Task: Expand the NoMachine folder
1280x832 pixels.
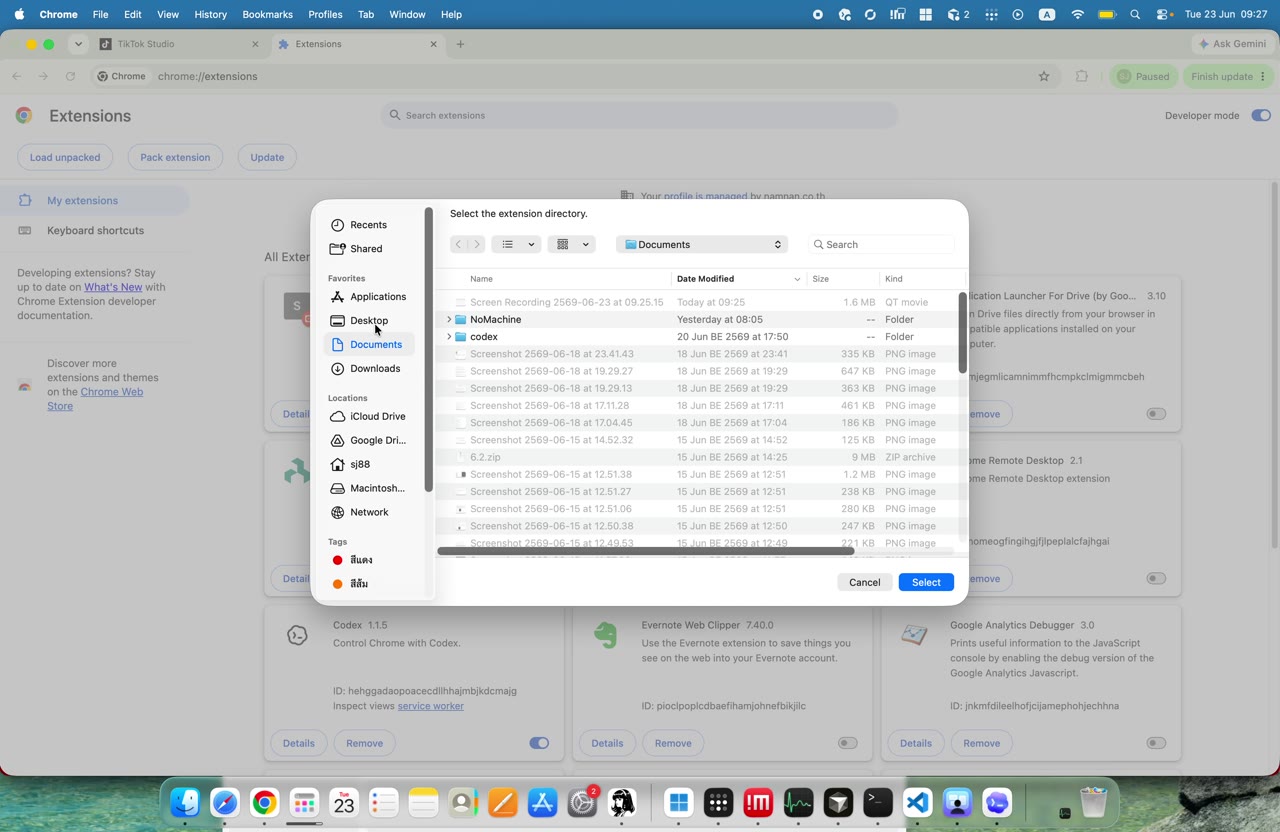Action: tap(448, 320)
